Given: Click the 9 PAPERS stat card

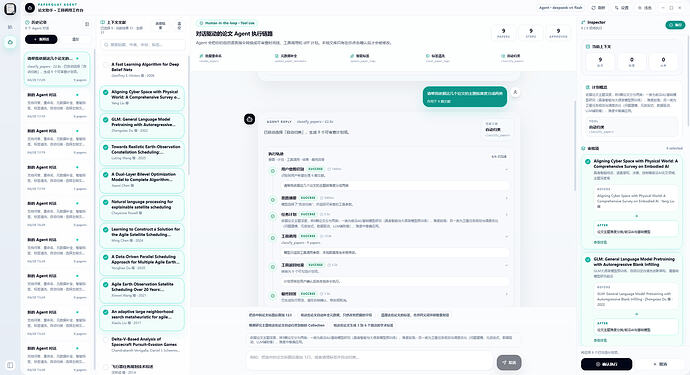Looking at the screenshot, I should 503,33.
